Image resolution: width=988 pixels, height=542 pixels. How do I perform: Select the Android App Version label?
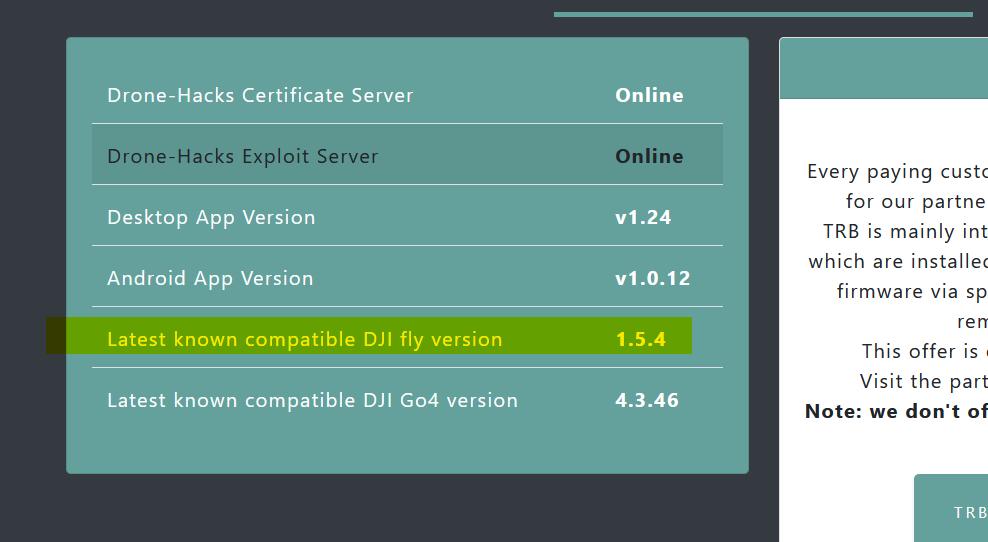(x=210, y=279)
